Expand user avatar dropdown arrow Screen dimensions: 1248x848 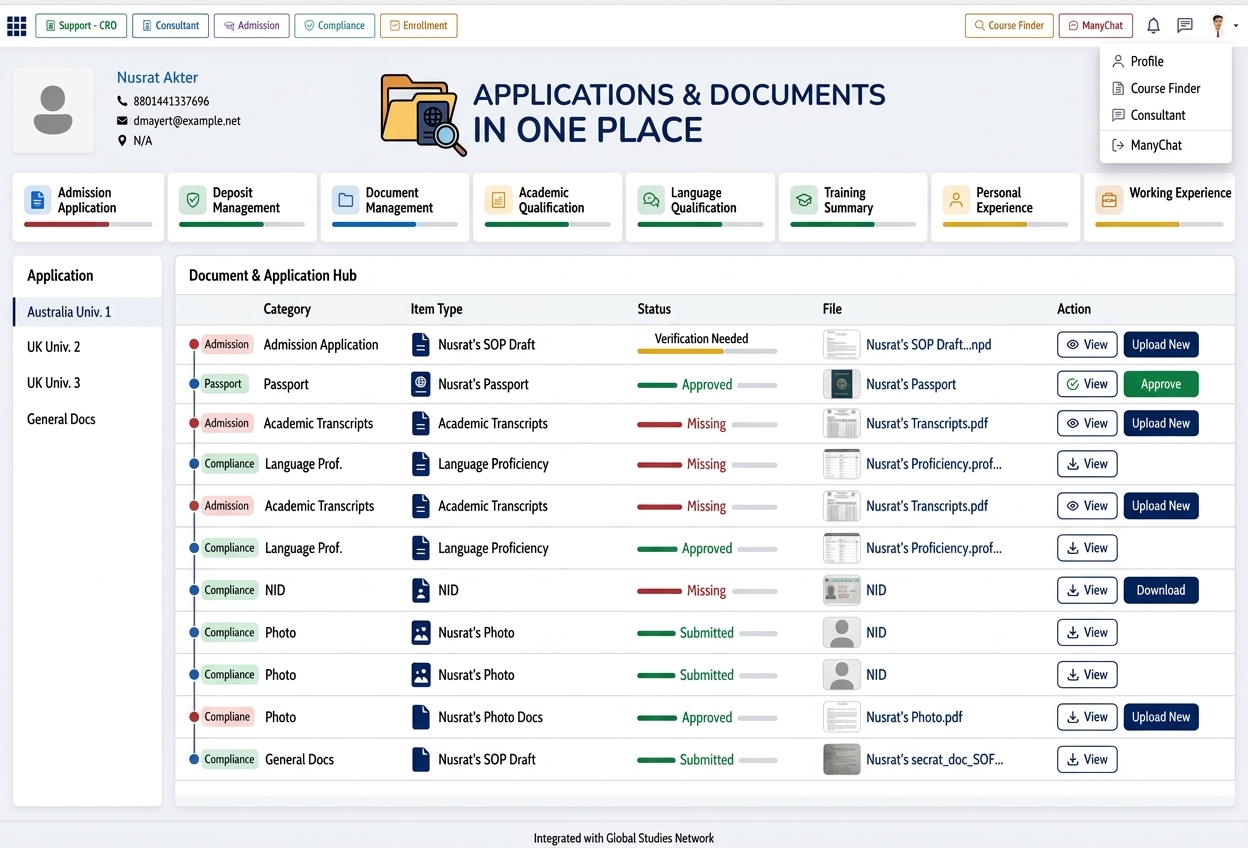tap(1236, 27)
